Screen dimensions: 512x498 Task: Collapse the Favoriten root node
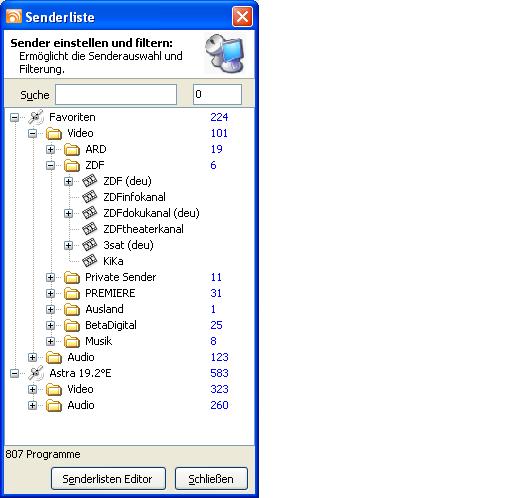(x=15, y=117)
